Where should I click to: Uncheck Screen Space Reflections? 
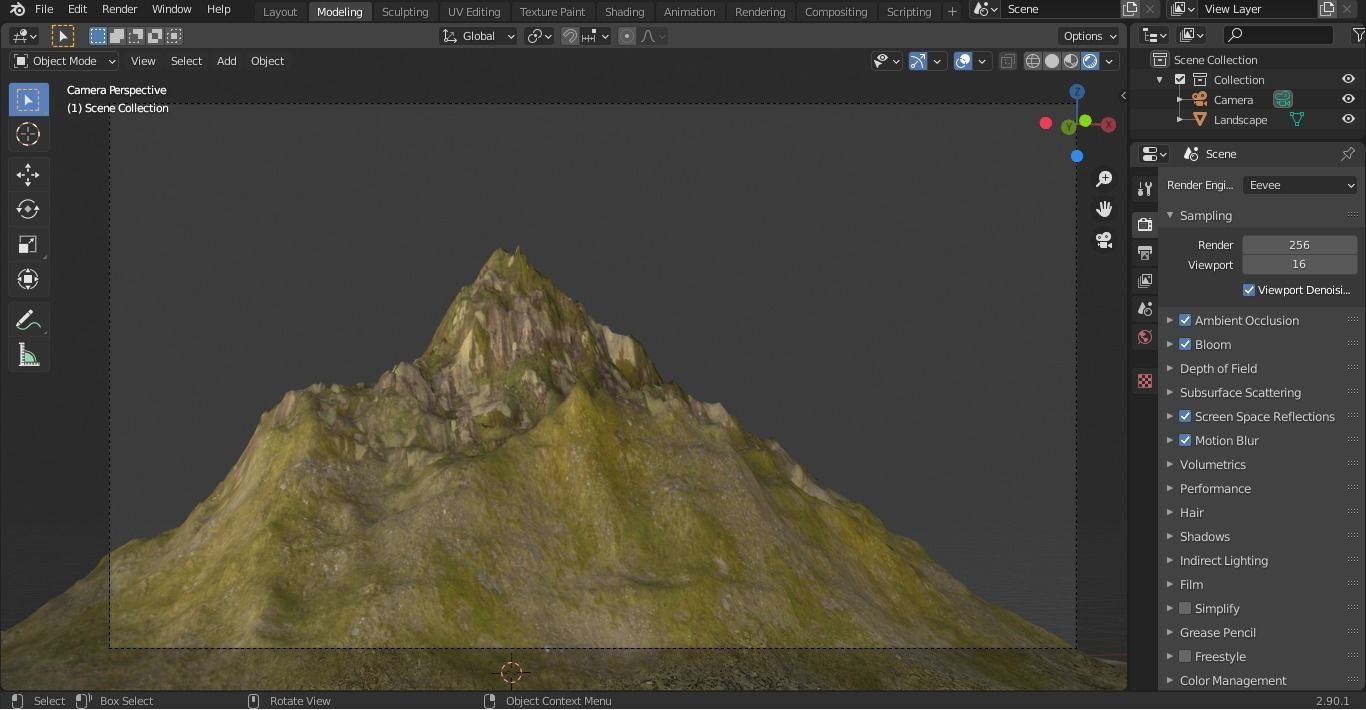1185,416
